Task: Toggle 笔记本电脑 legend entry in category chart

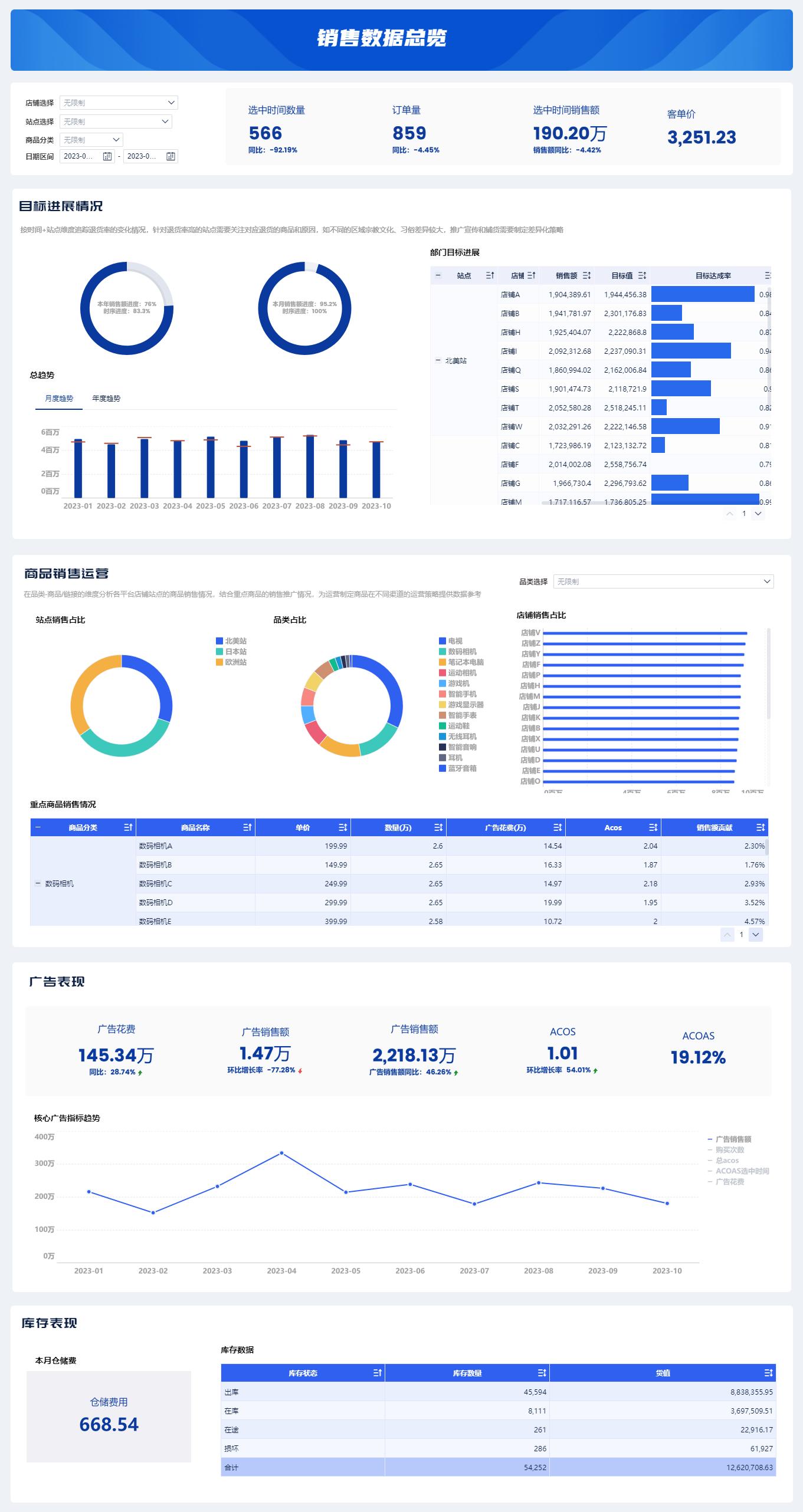Action: tap(461, 662)
